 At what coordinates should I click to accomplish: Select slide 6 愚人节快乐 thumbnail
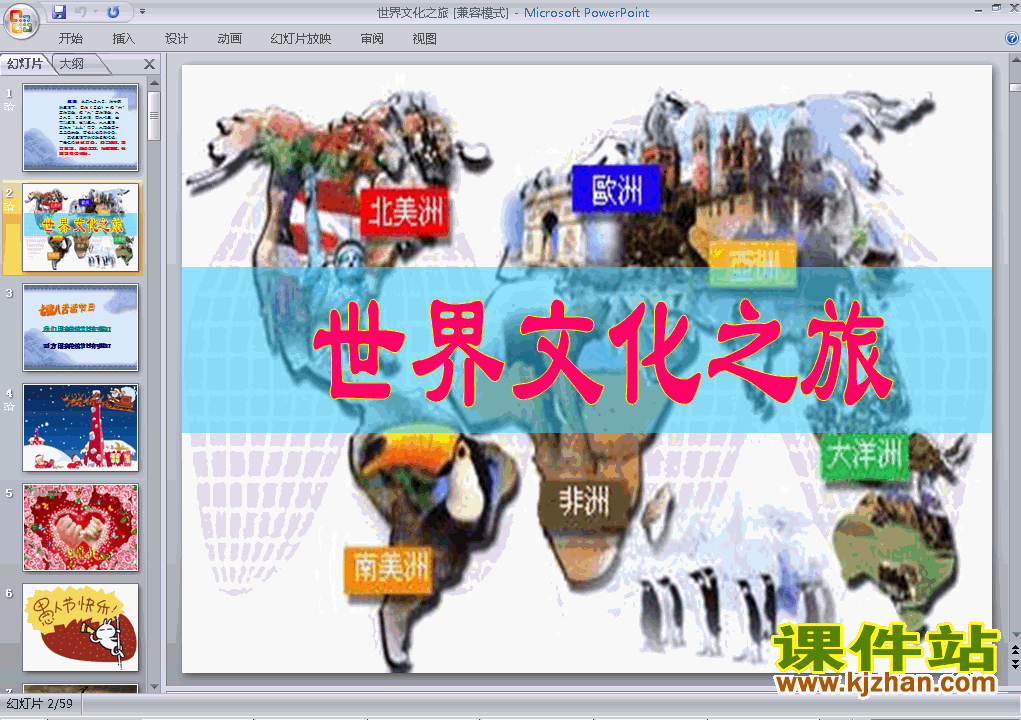(x=81, y=628)
